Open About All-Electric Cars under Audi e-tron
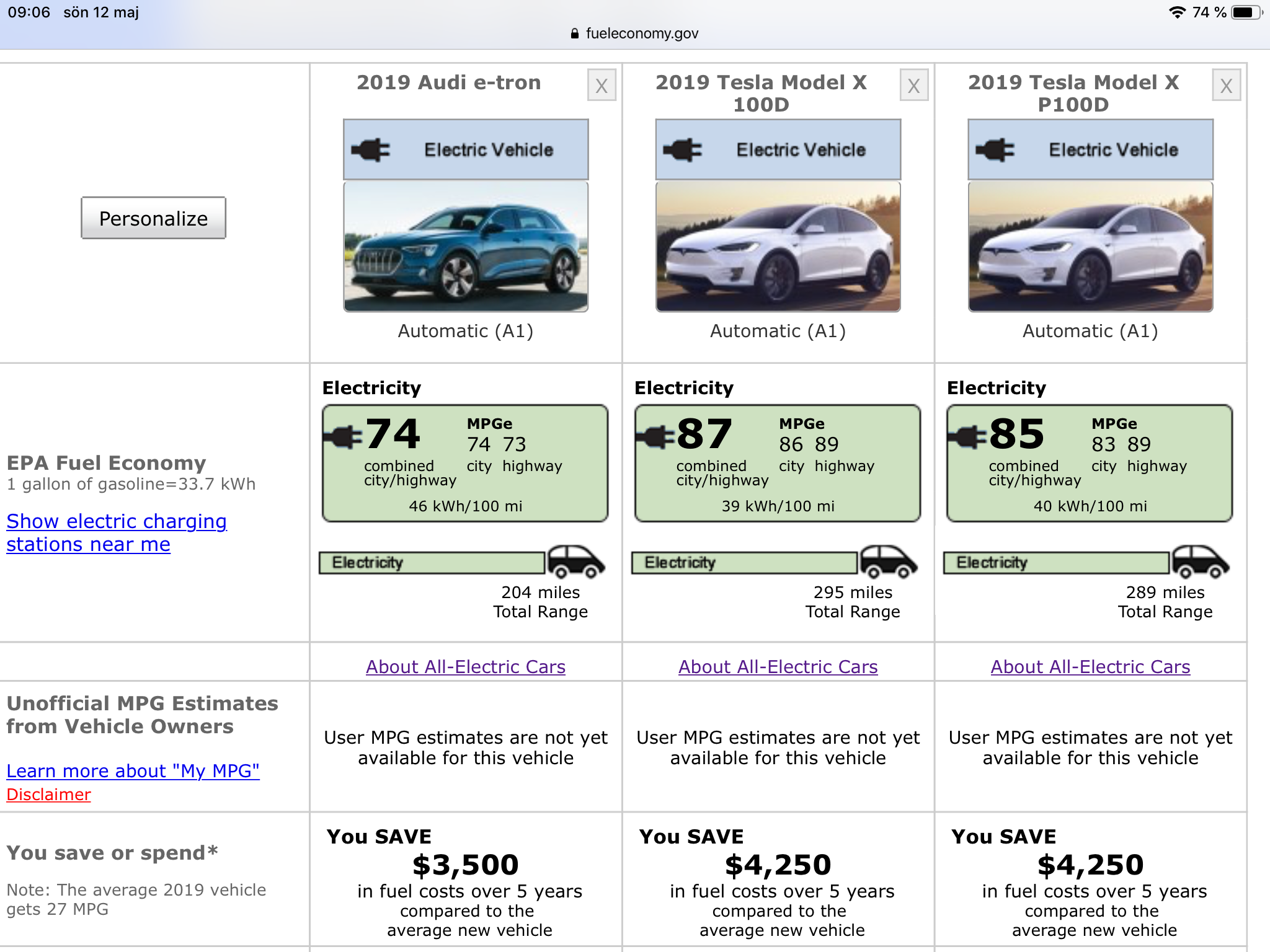 tap(466, 666)
